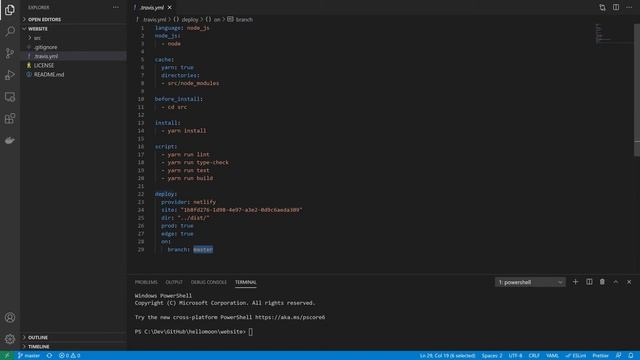Viewport: 640px width, 360px height.
Task: Click on in the breadcrumb
Action: pos(217,20)
